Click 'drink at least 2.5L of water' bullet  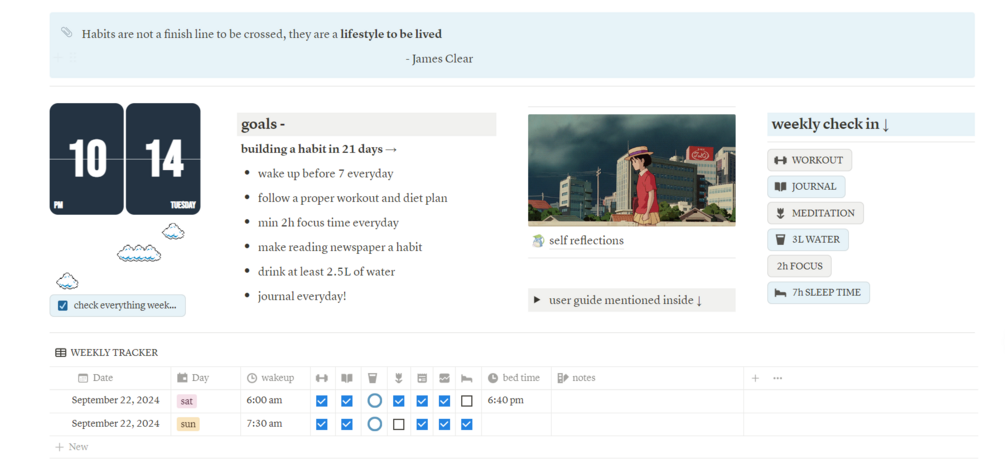tap(326, 272)
